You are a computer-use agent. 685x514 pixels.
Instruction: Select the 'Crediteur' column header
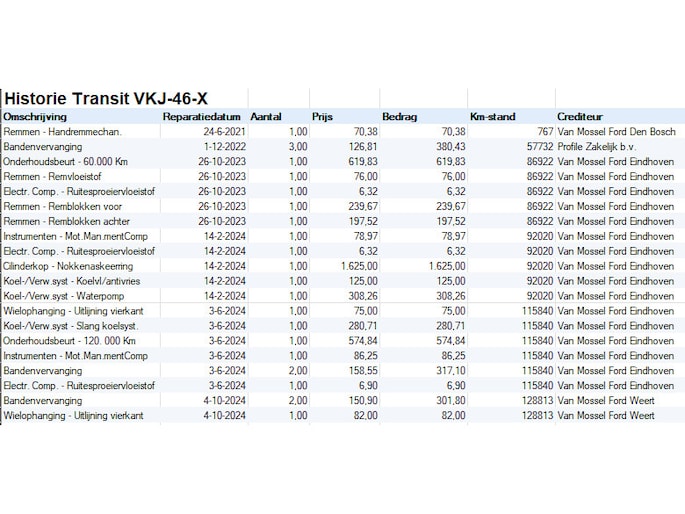point(580,117)
